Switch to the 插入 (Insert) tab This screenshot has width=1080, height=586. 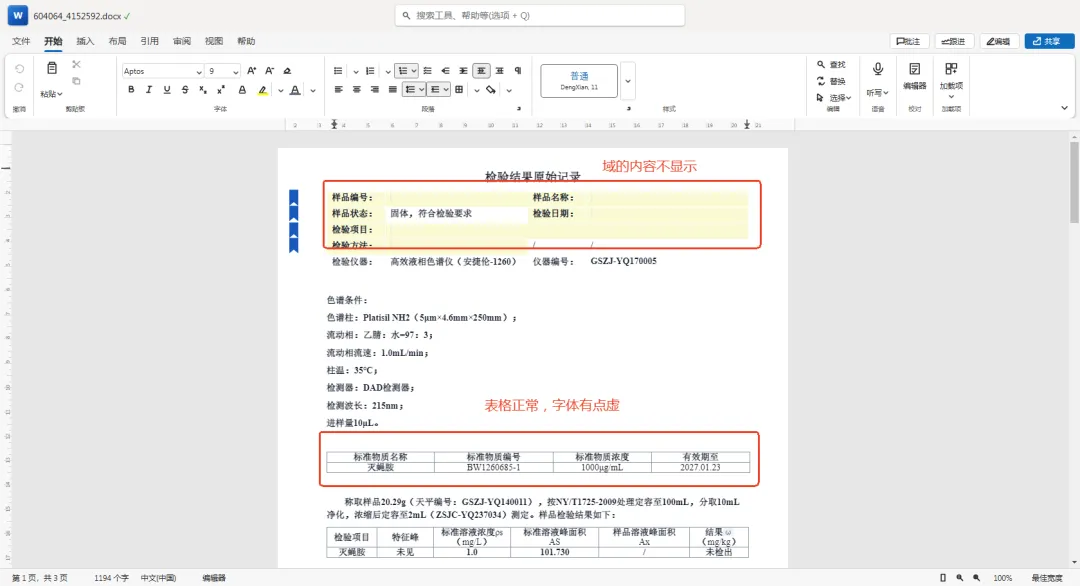(x=85, y=41)
